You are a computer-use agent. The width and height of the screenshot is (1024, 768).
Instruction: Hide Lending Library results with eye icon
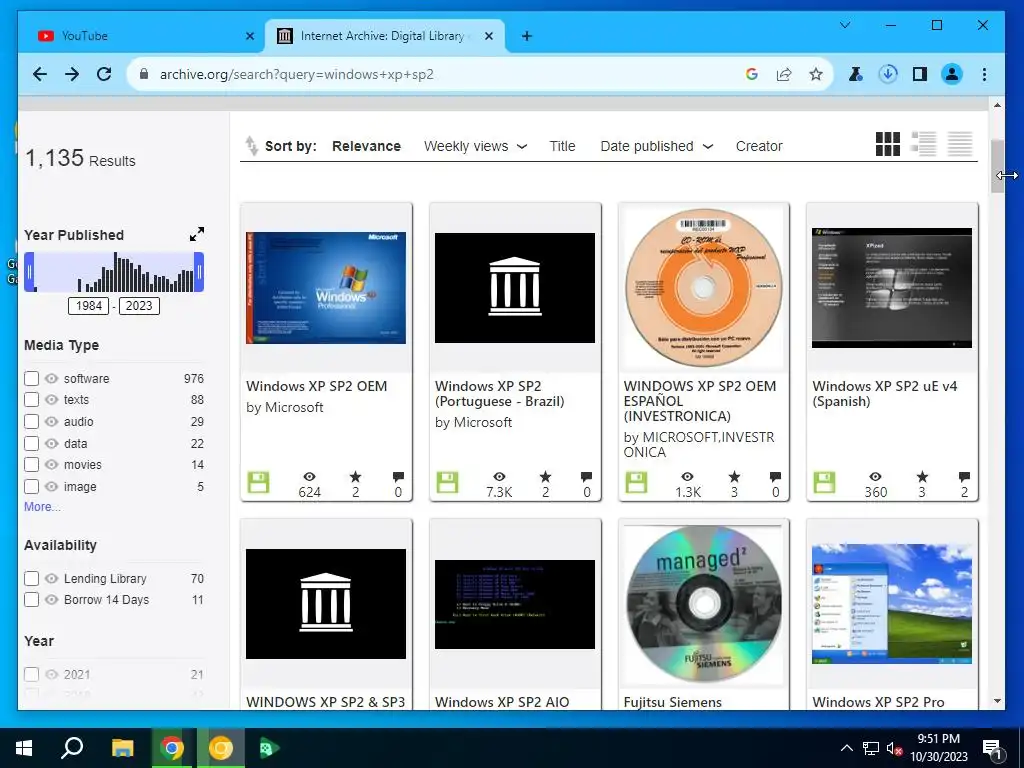click(52, 579)
